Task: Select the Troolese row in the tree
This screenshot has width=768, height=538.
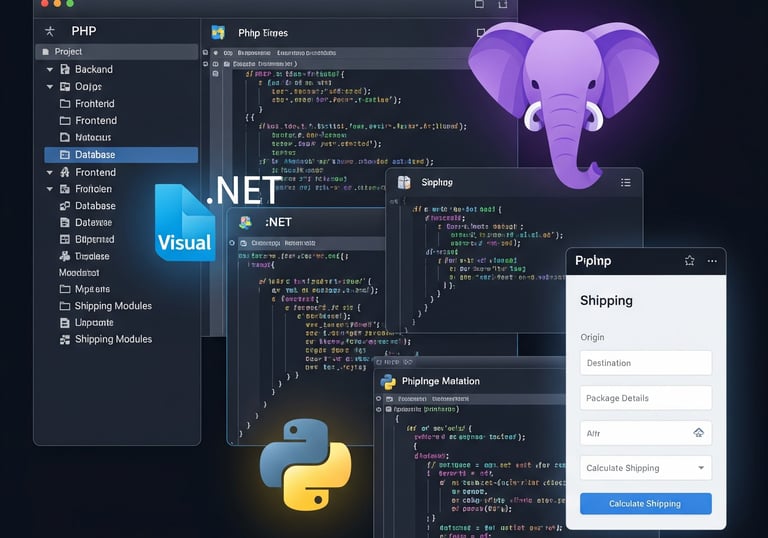Action: [x=121, y=256]
